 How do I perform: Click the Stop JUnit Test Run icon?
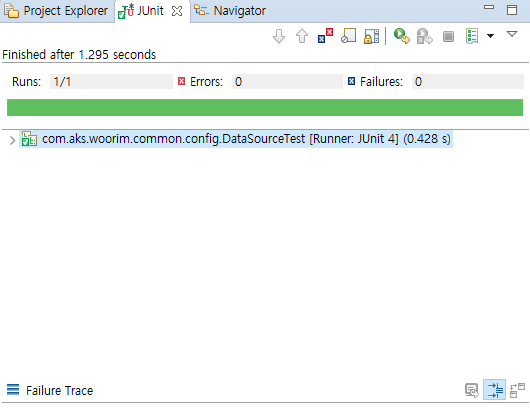448,36
